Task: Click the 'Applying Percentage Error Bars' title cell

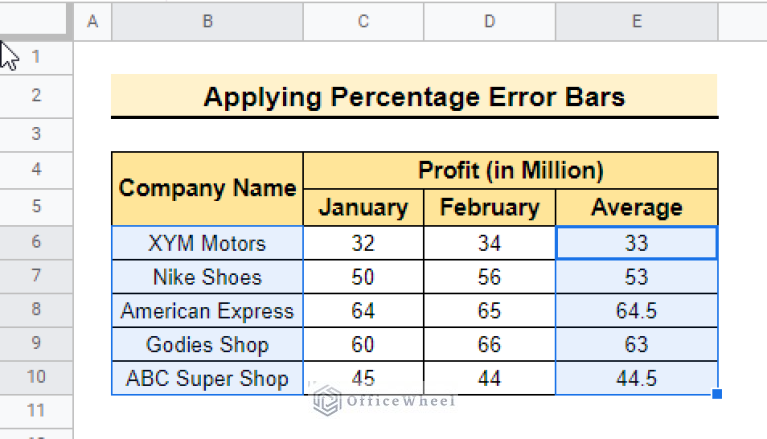Action: coord(414,96)
